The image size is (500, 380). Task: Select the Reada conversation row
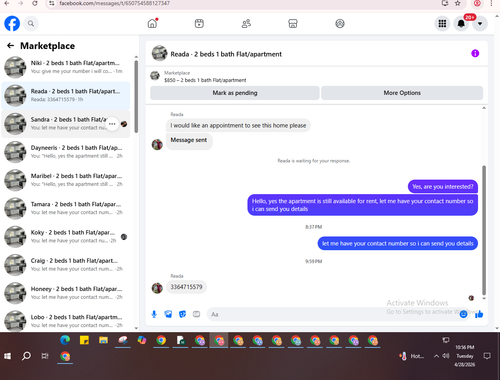click(x=66, y=95)
